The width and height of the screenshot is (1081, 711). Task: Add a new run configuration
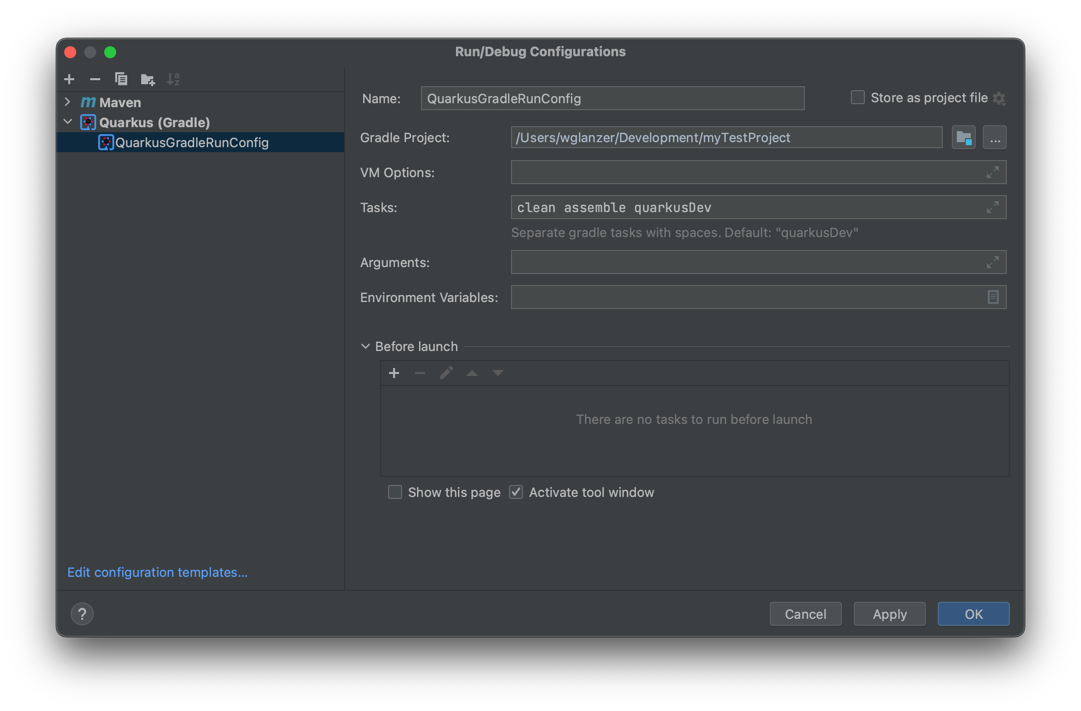coord(69,79)
